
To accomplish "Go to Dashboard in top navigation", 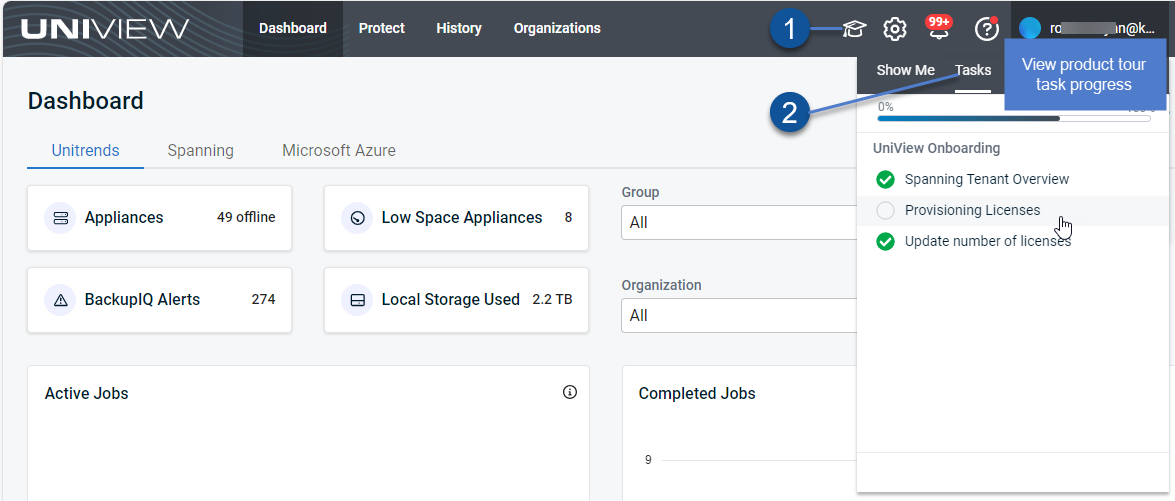I will pos(293,28).
